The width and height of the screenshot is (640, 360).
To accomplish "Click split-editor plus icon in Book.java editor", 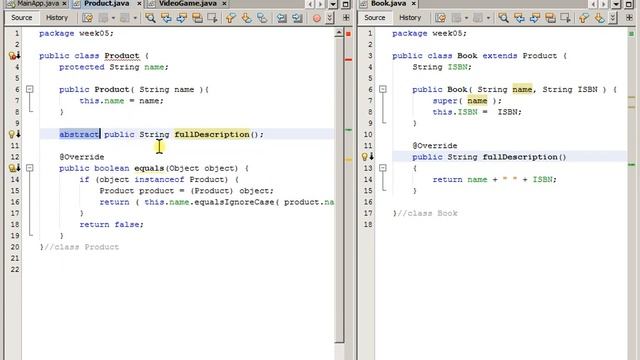I will [629, 18].
